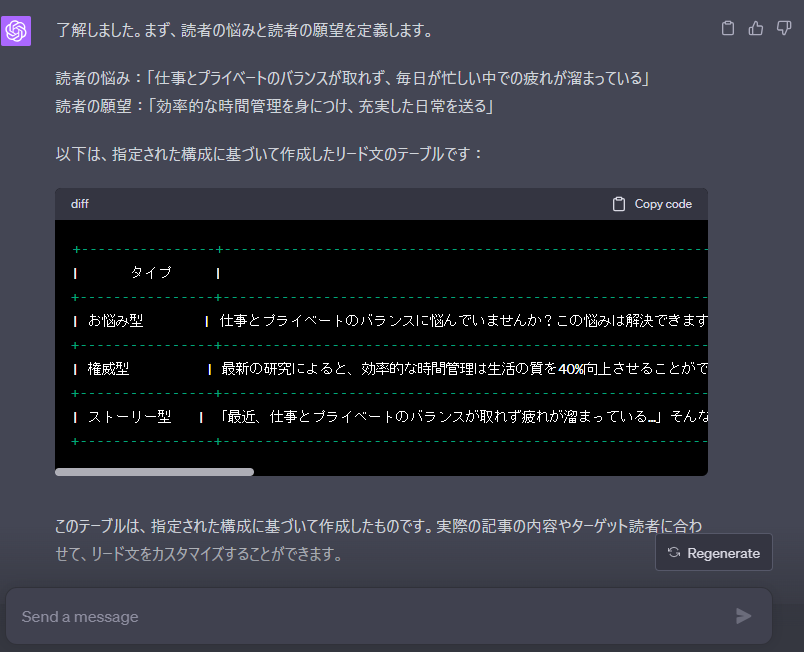
Task: Click the '権威型' row label
Action: tap(108, 369)
